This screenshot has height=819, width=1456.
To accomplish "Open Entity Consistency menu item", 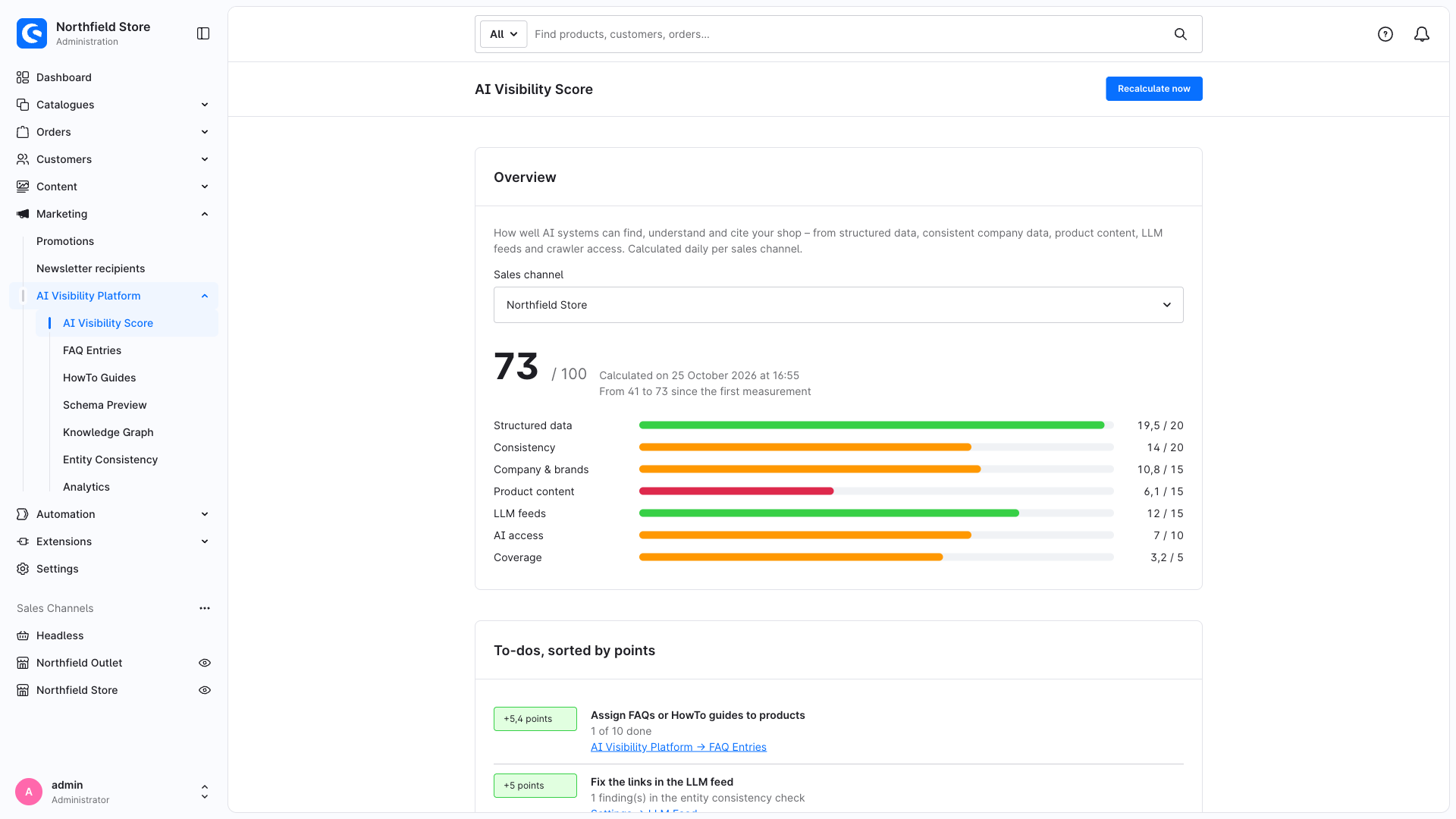I will coord(110,460).
